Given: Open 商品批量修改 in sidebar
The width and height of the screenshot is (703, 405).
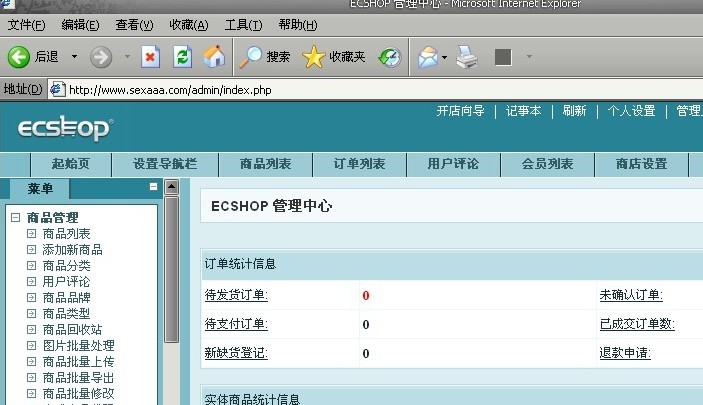Looking at the screenshot, I should 78,394.
